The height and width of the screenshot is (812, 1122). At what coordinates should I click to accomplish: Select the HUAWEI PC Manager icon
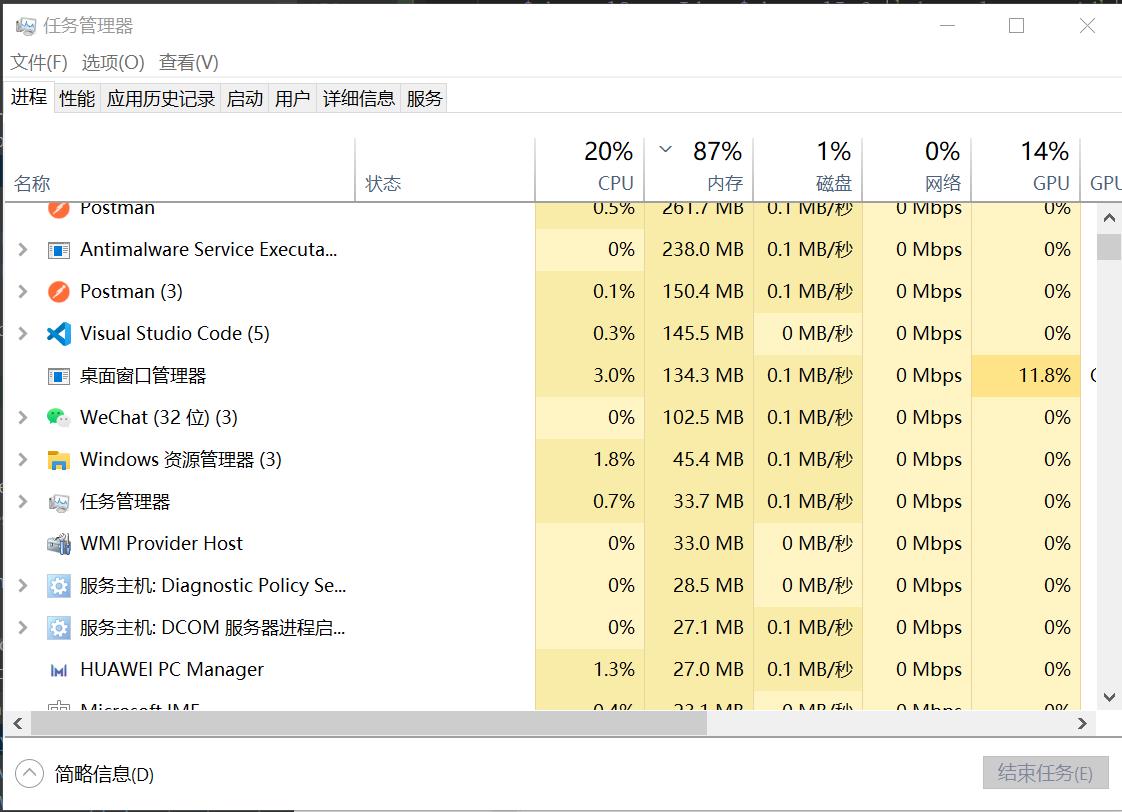coord(59,670)
